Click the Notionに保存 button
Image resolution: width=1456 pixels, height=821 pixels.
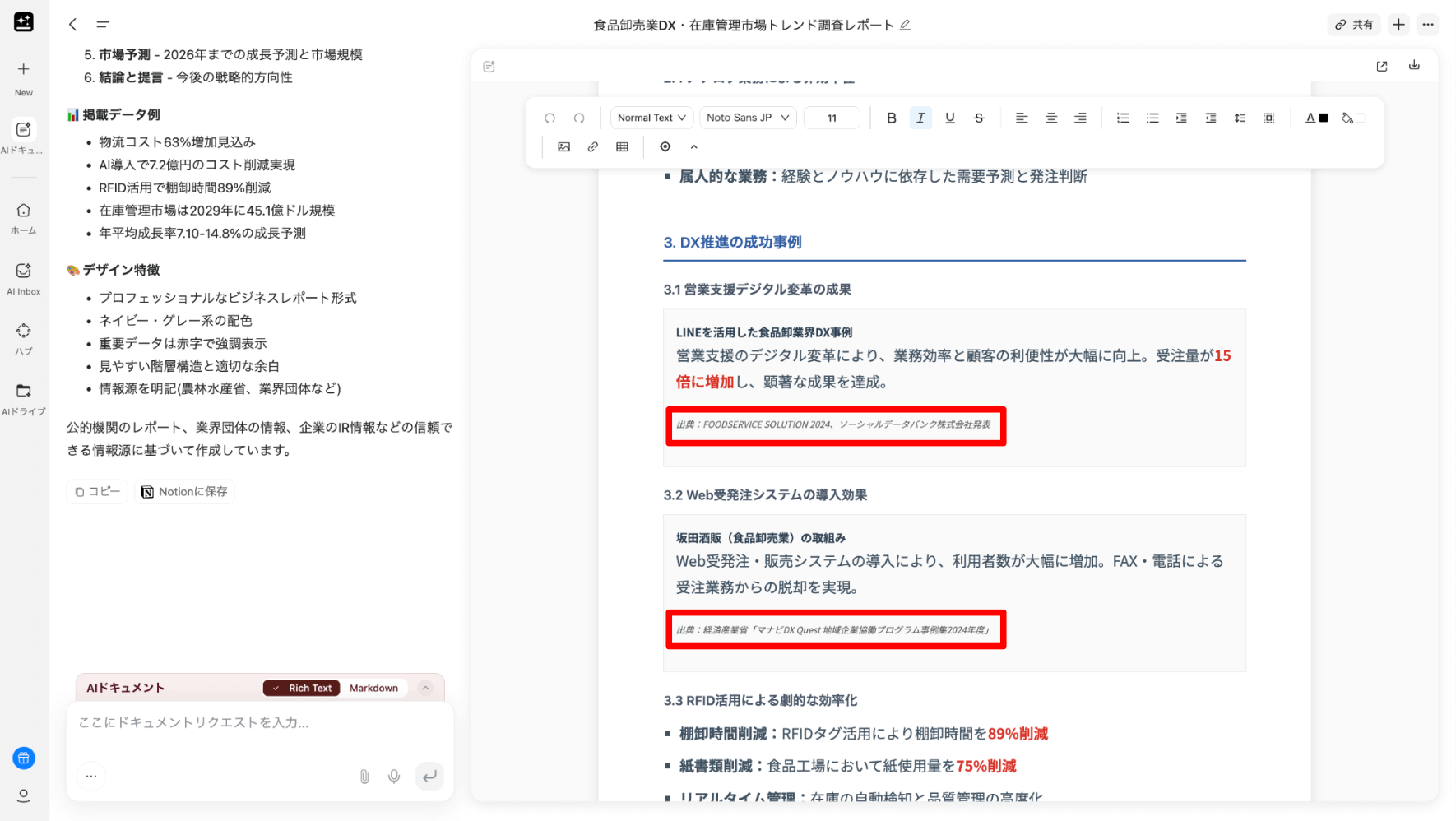pyautogui.click(x=184, y=491)
